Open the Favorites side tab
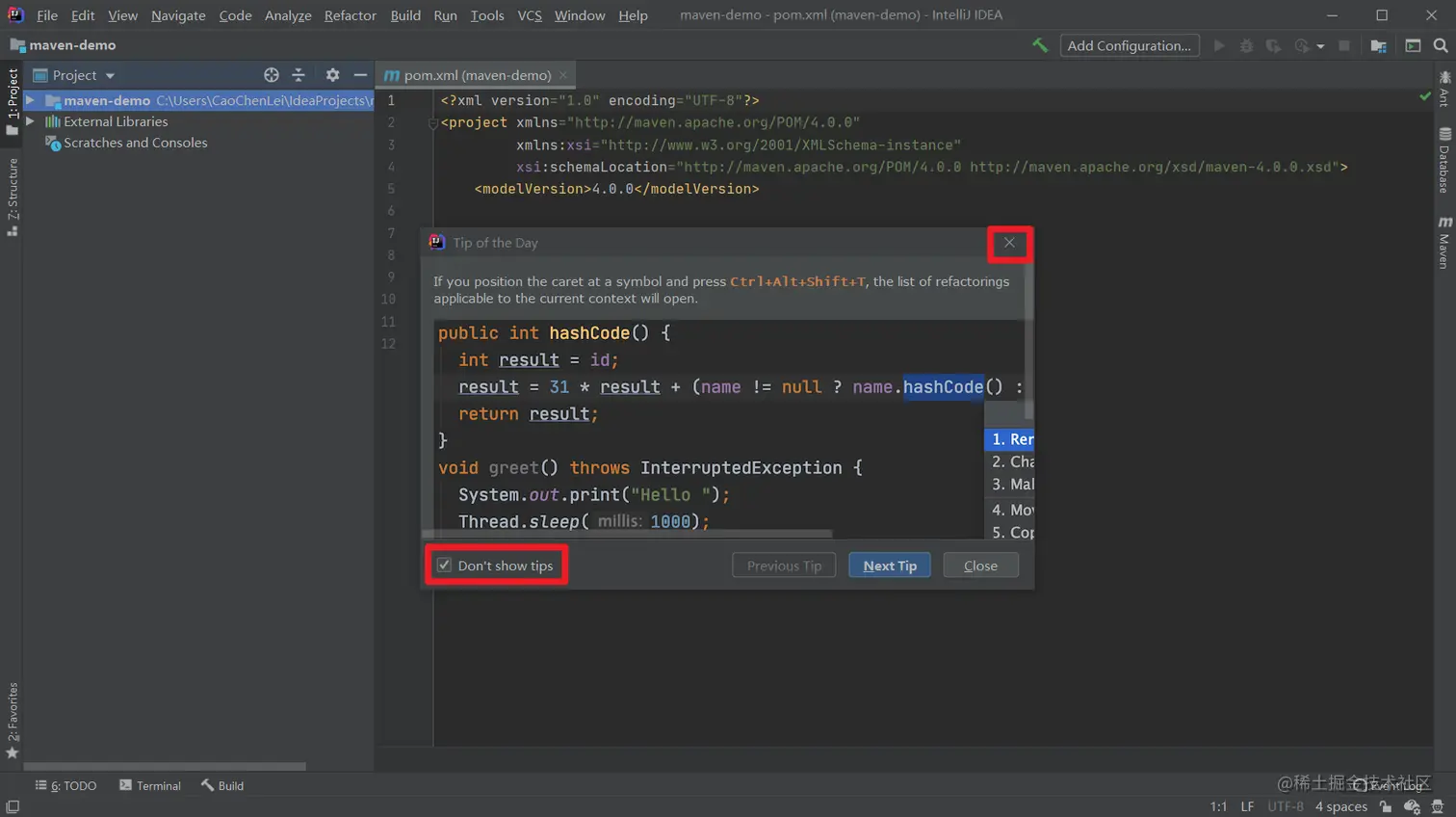 click(13, 720)
